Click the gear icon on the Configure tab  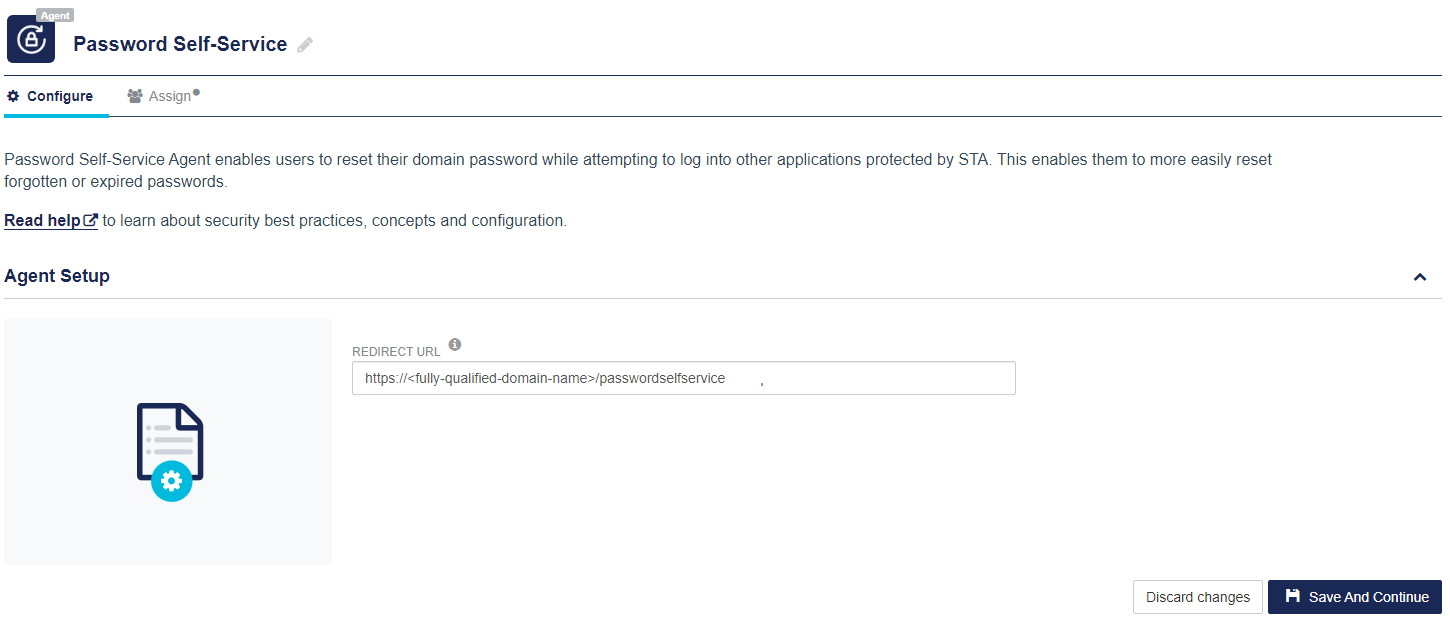point(13,96)
